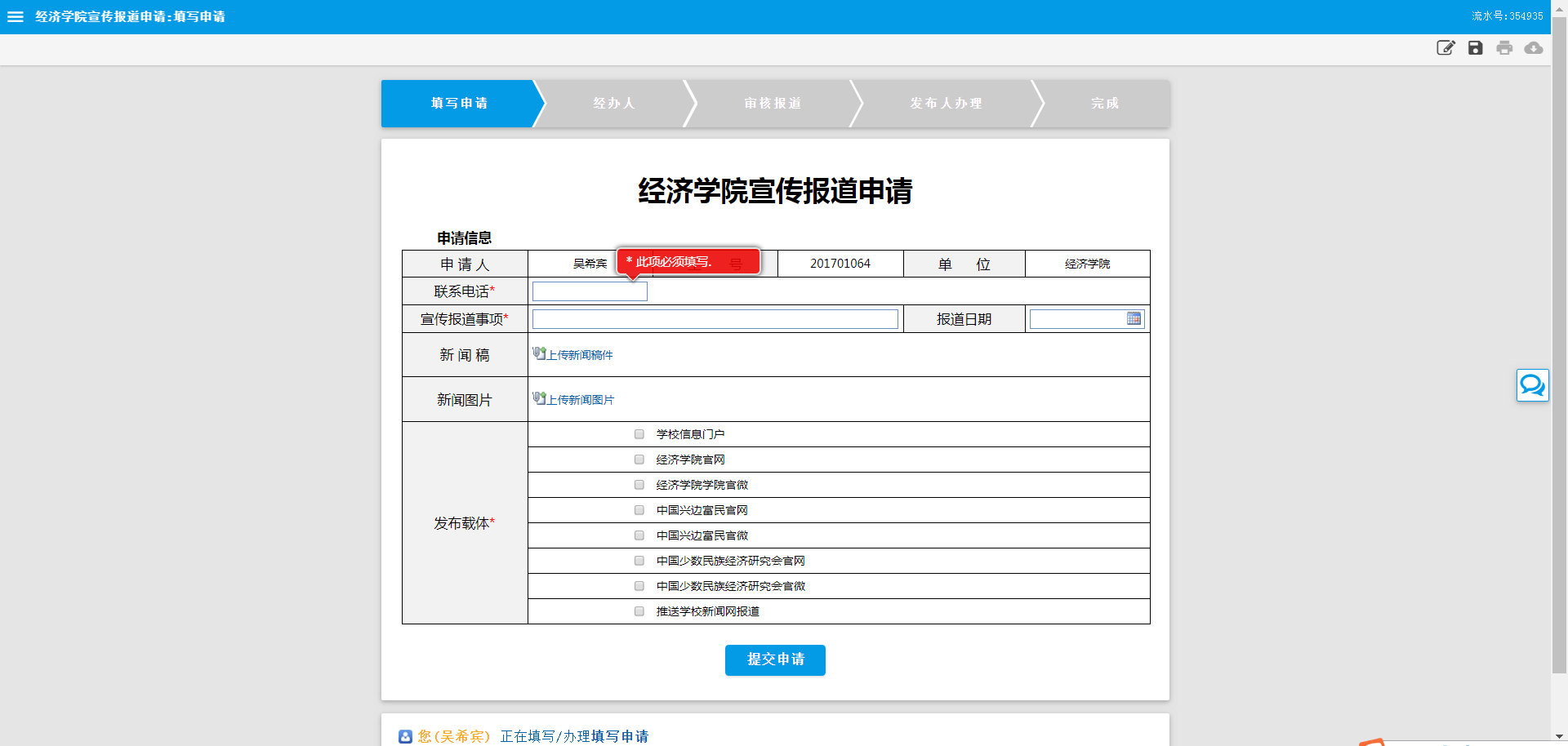Enable the 经济学院官网 checkbox
The height and width of the screenshot is (746, 1568).
point(639,460)
